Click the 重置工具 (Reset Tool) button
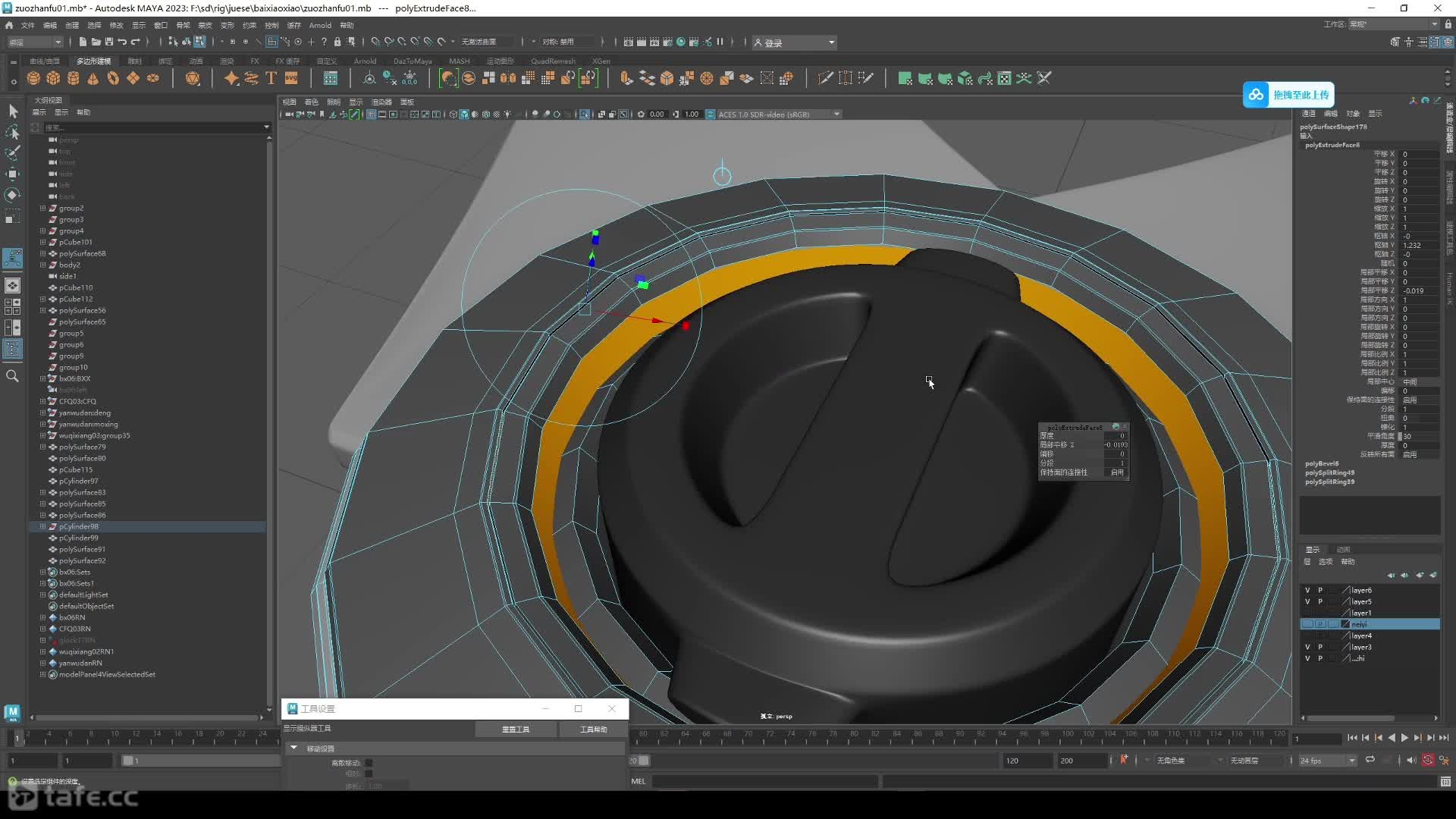The height and width of the screenshot is (819, 1456). click(516, 729)
